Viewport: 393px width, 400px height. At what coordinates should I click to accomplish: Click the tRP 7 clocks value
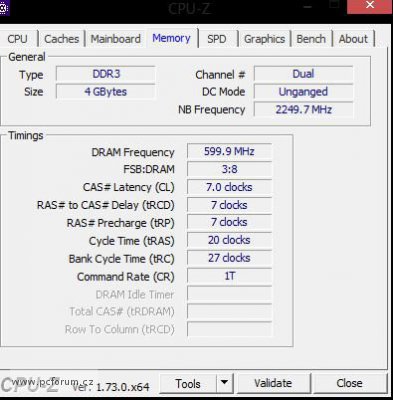tap(229, 222)
